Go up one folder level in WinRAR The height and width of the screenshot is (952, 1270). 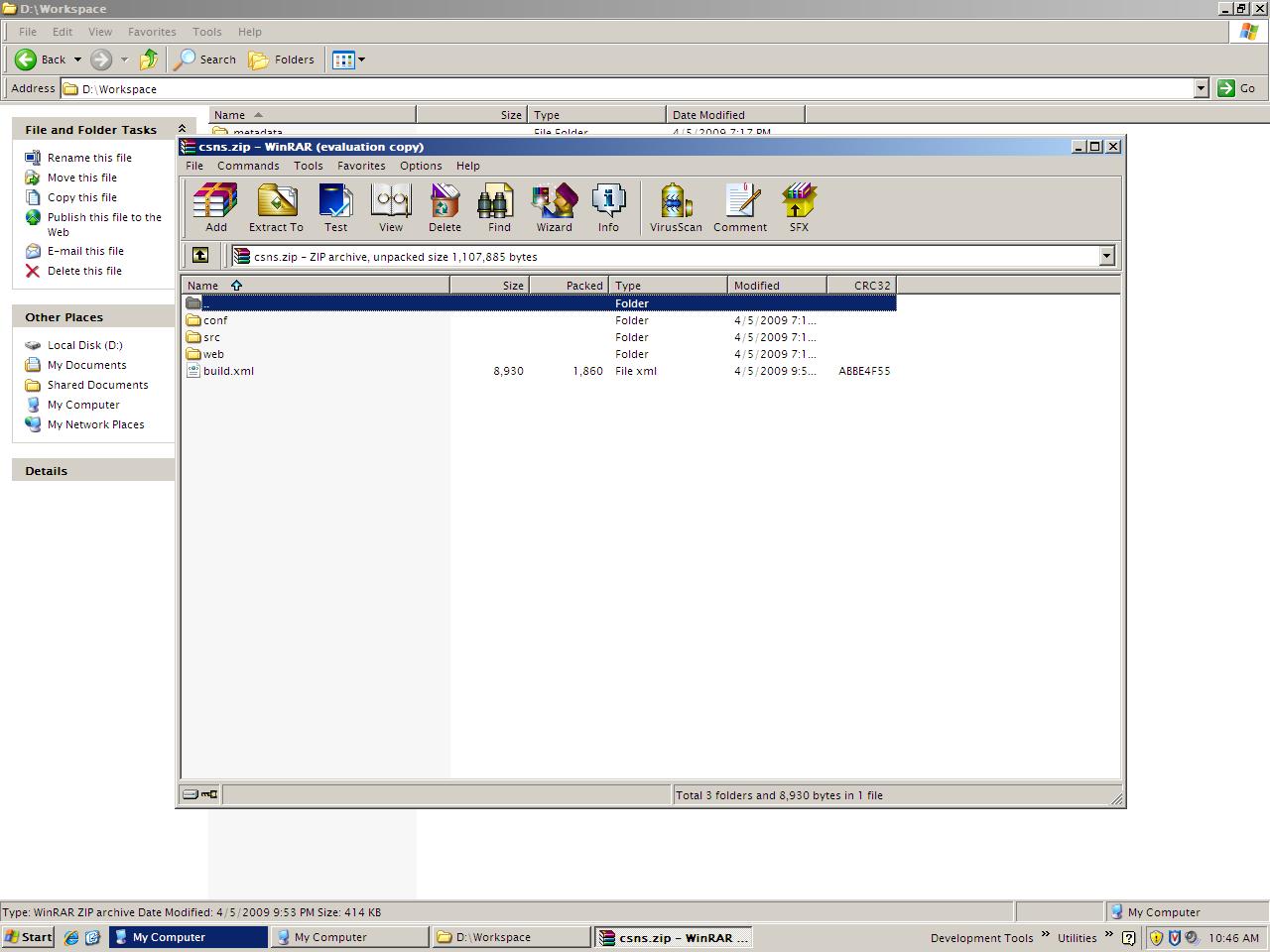(200, 256)
